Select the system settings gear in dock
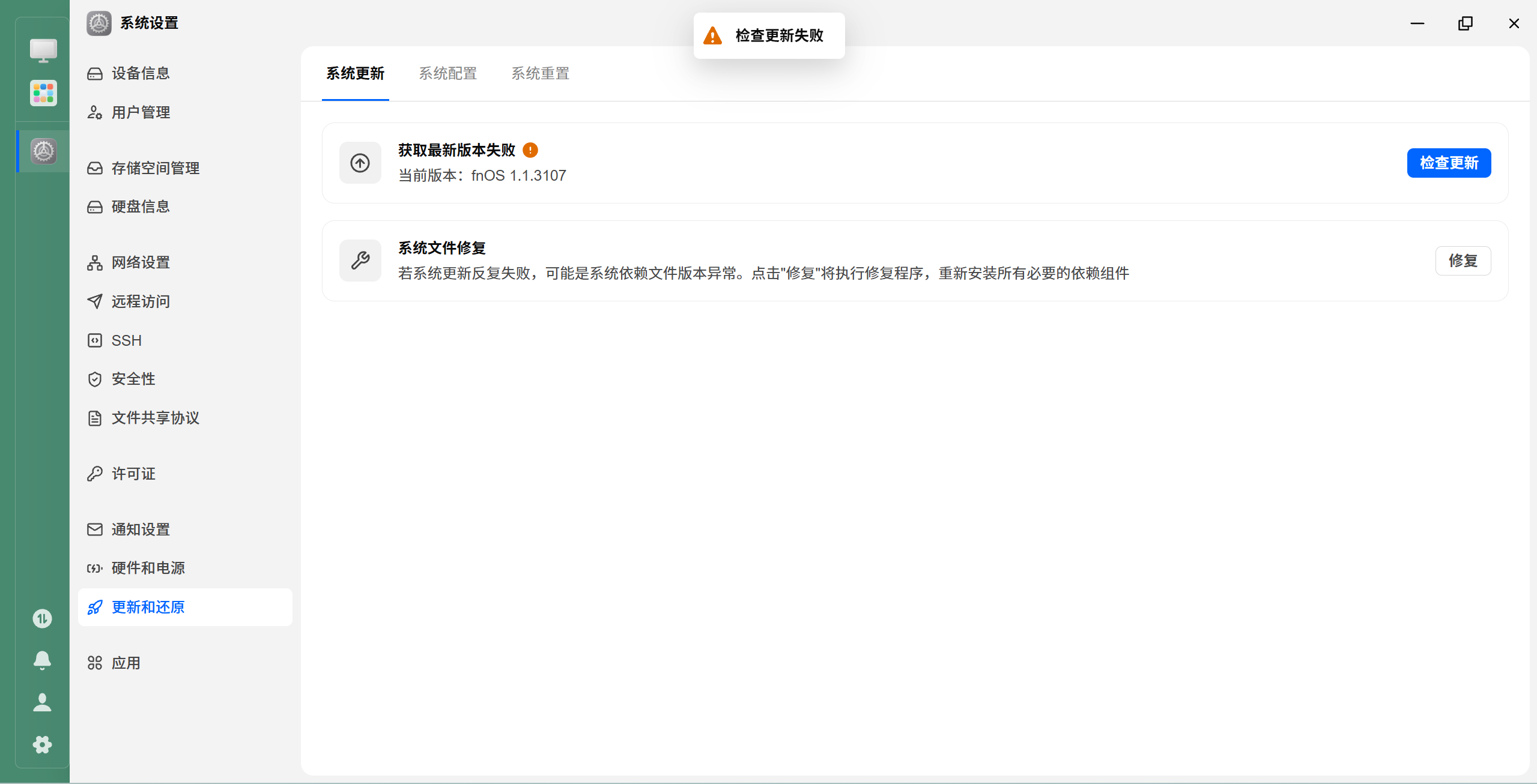Image resolution: width=1537 pixels, height=784 pixels. (43, 151)
